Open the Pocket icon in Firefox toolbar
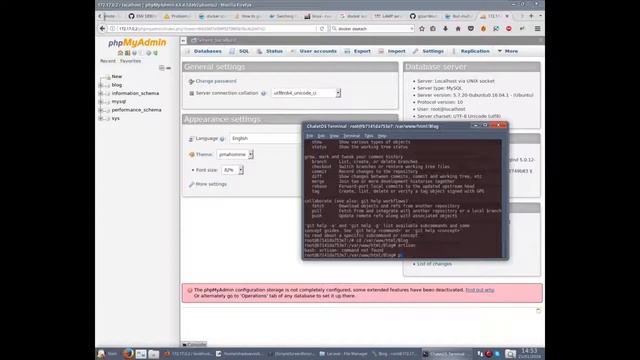640x360 pixels. point(471,29)
